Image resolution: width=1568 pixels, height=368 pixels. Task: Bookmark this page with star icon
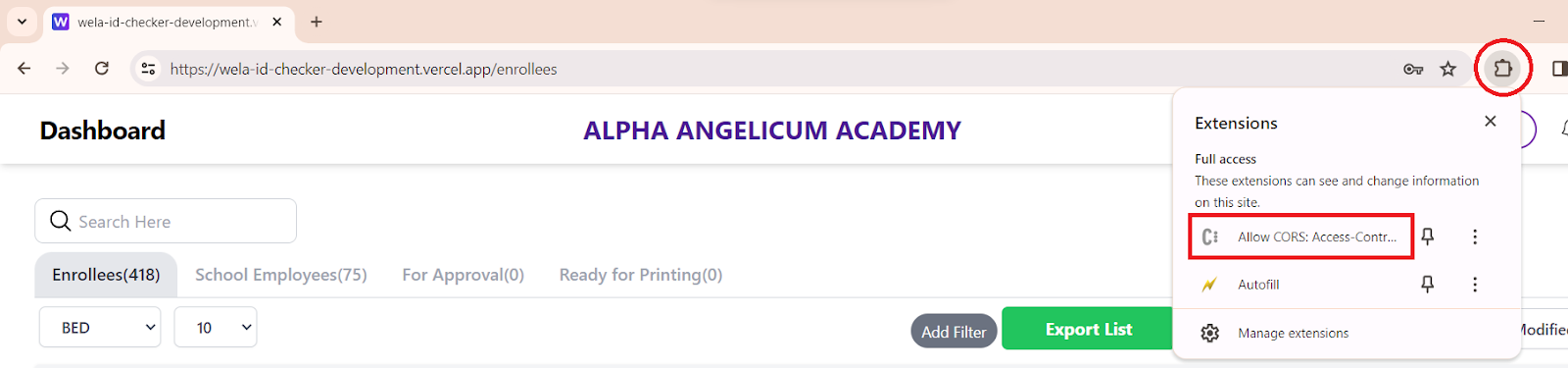[1447, 69]
